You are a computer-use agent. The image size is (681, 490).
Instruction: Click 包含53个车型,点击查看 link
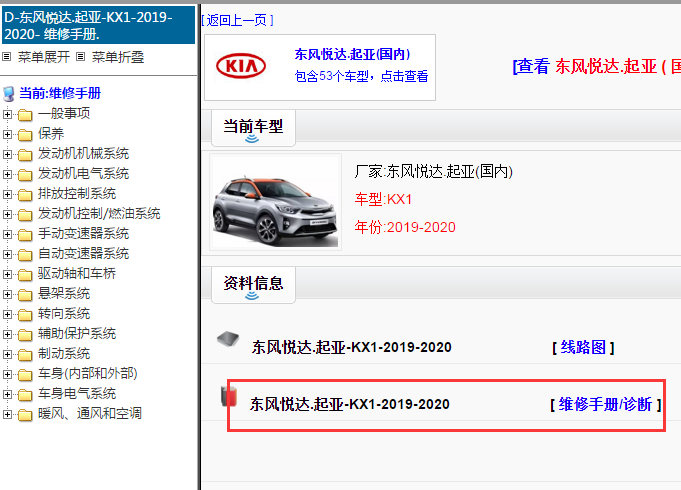pyautogui.click(x=361, y=76)
